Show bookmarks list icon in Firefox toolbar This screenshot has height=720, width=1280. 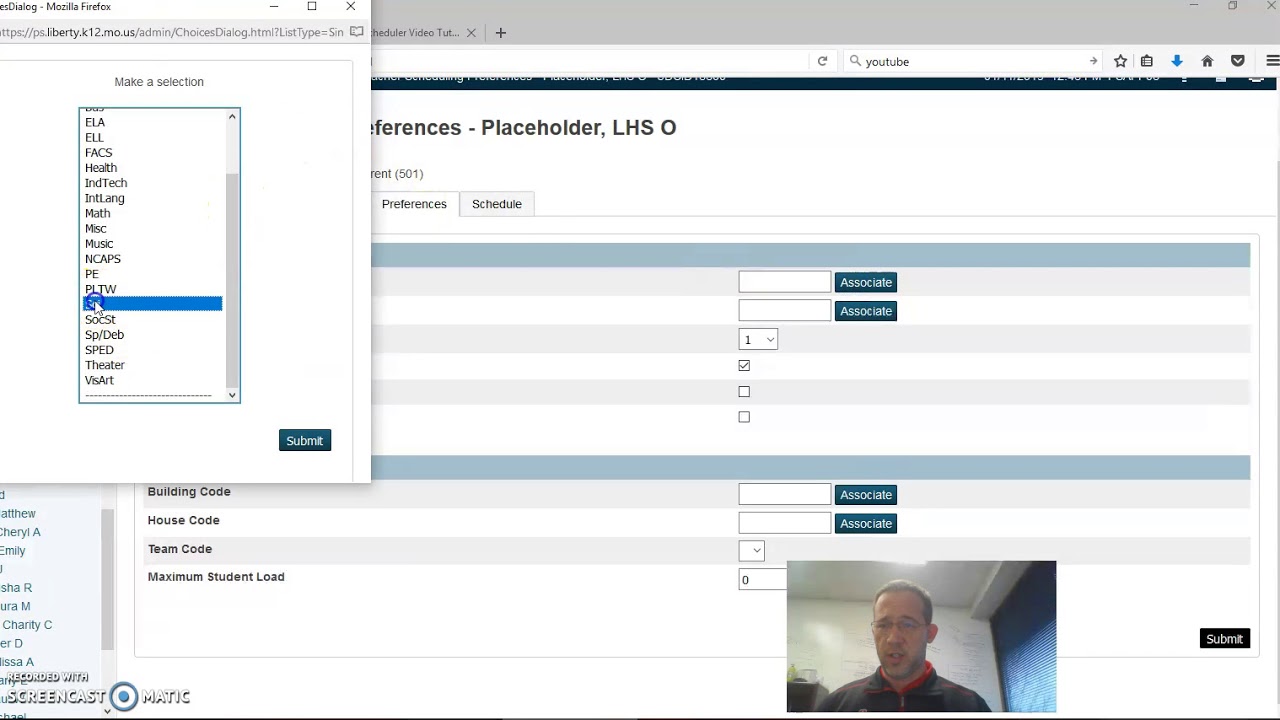click(x=1147, y=61)
